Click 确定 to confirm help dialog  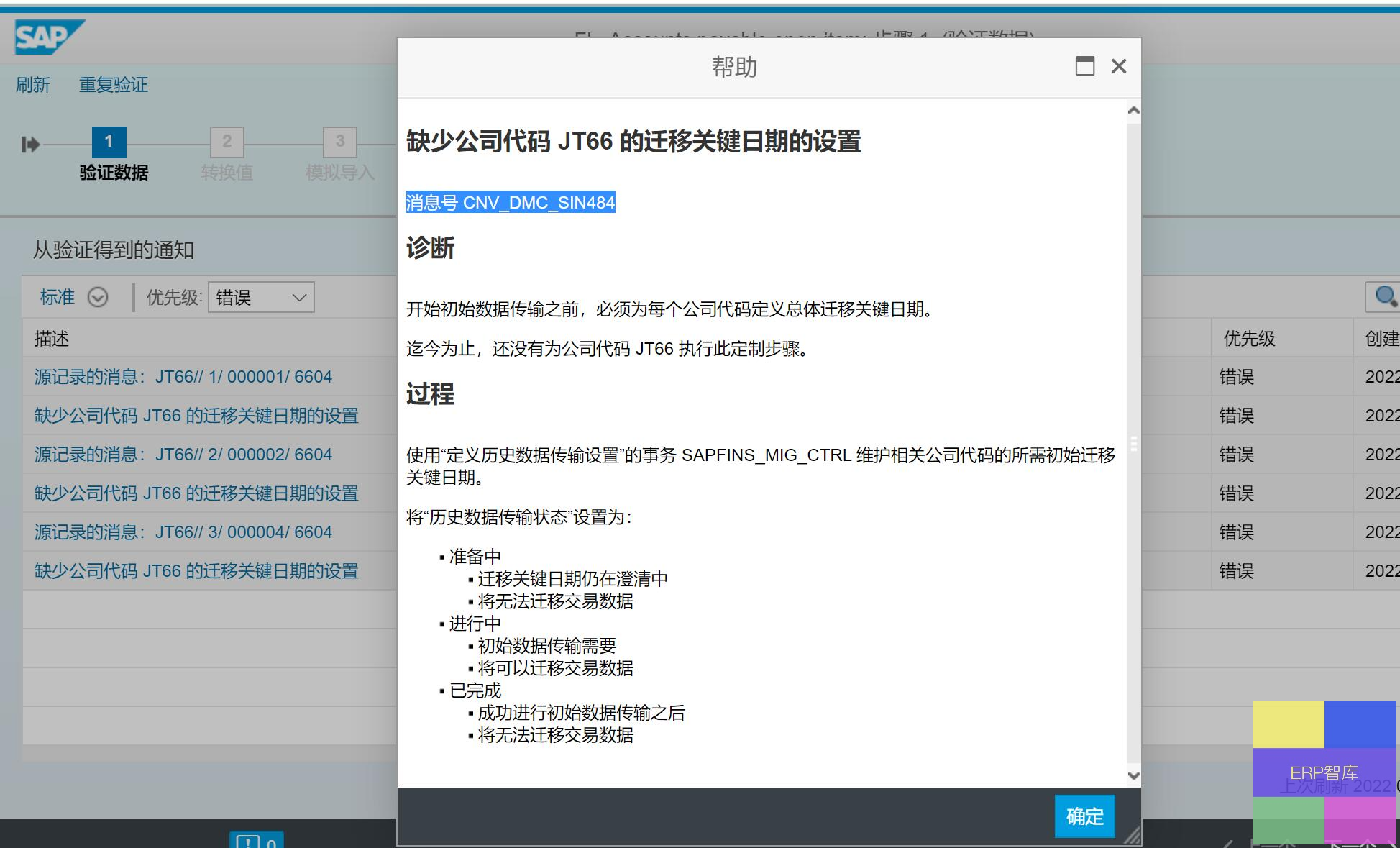pos(1085,816)
